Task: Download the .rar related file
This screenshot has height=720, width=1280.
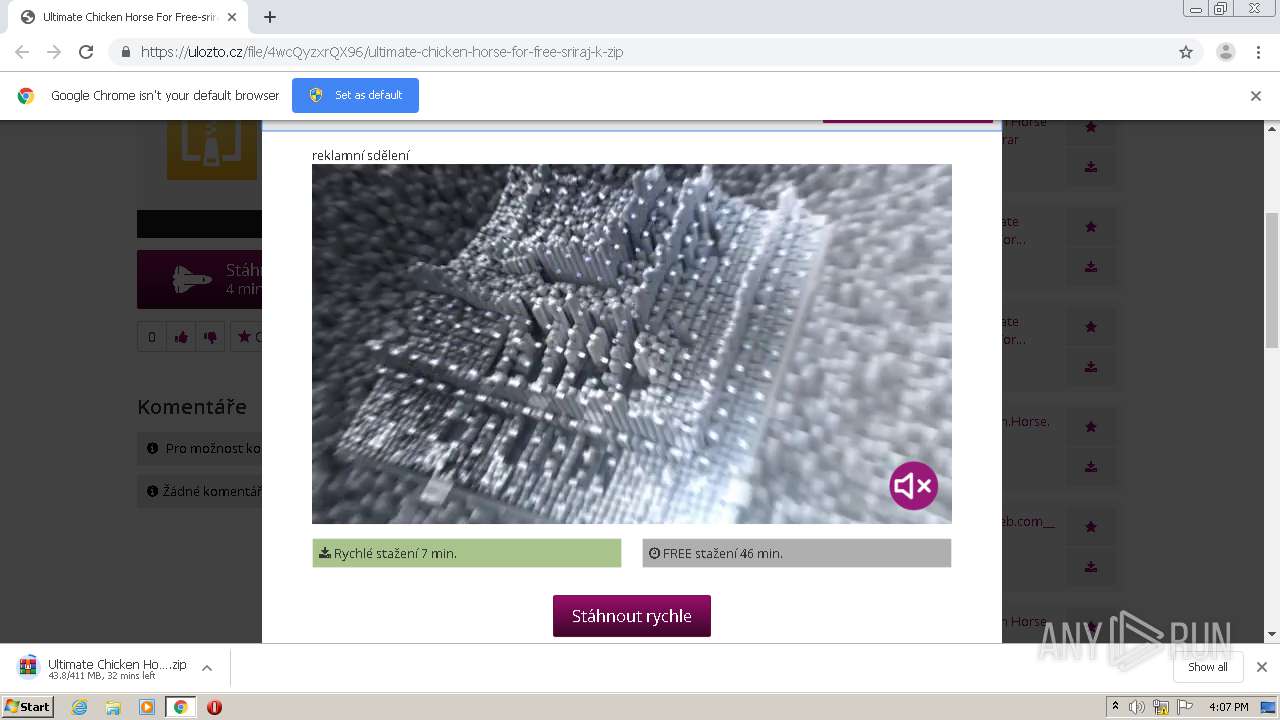Action: coord(1091,167)
